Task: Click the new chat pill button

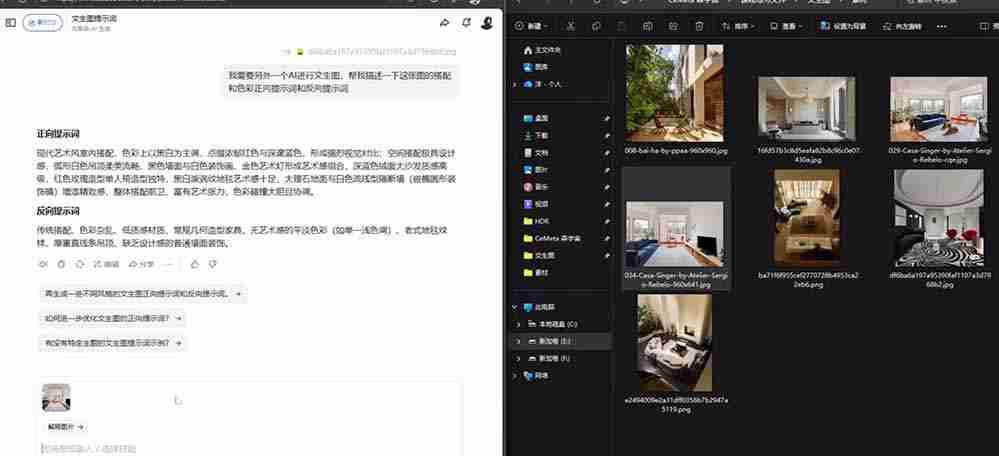Action: (x=43, y=23)
